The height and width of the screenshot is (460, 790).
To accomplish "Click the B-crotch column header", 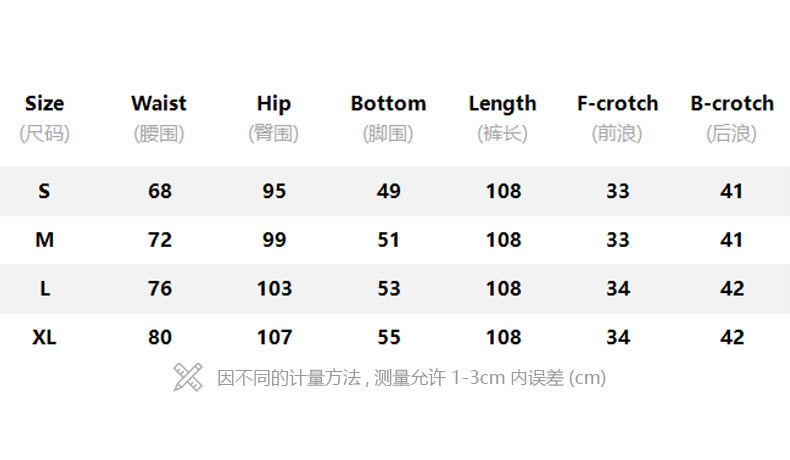I will [732, 103].
